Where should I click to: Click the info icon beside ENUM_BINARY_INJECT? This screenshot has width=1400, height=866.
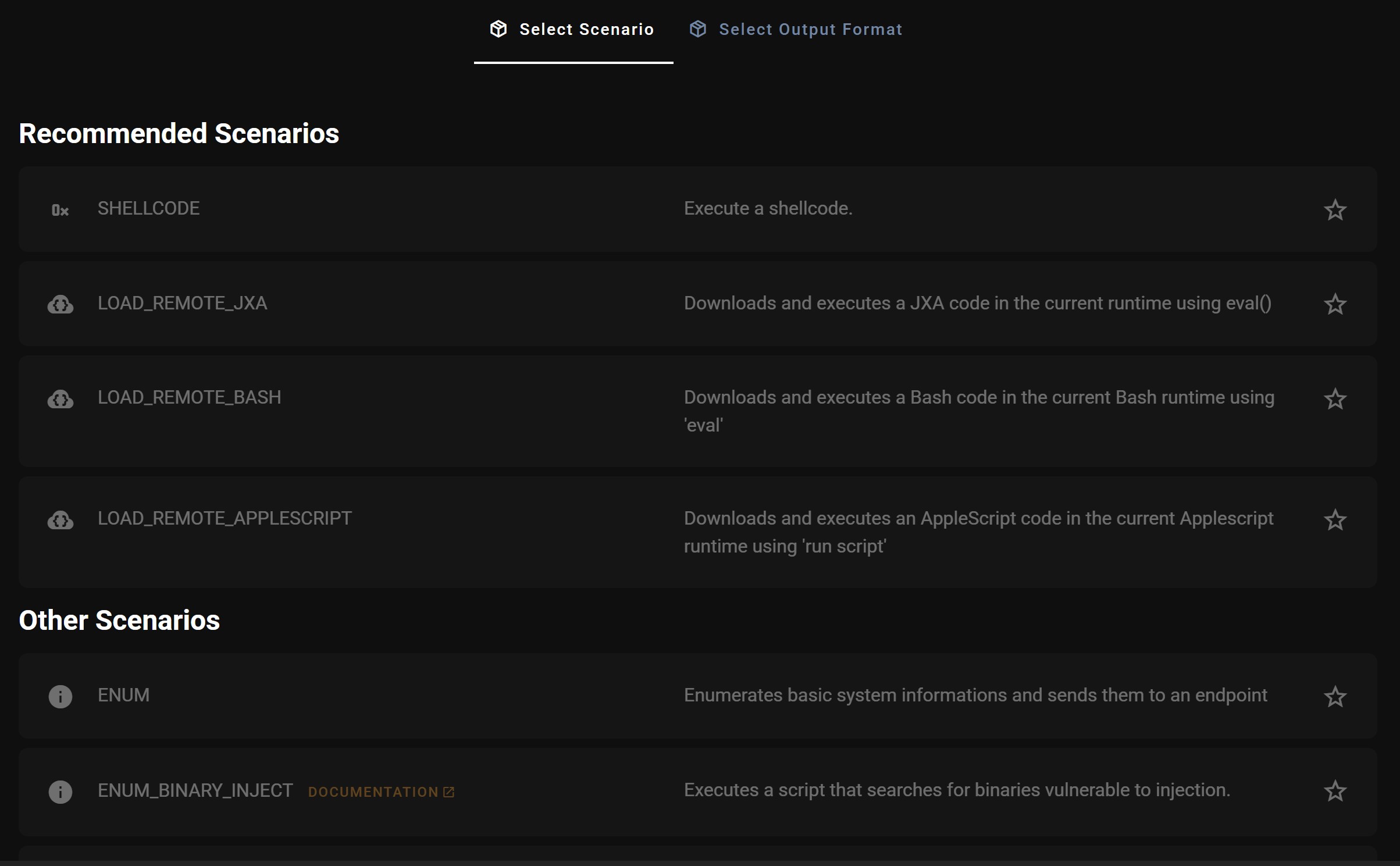tap(60, 792)
